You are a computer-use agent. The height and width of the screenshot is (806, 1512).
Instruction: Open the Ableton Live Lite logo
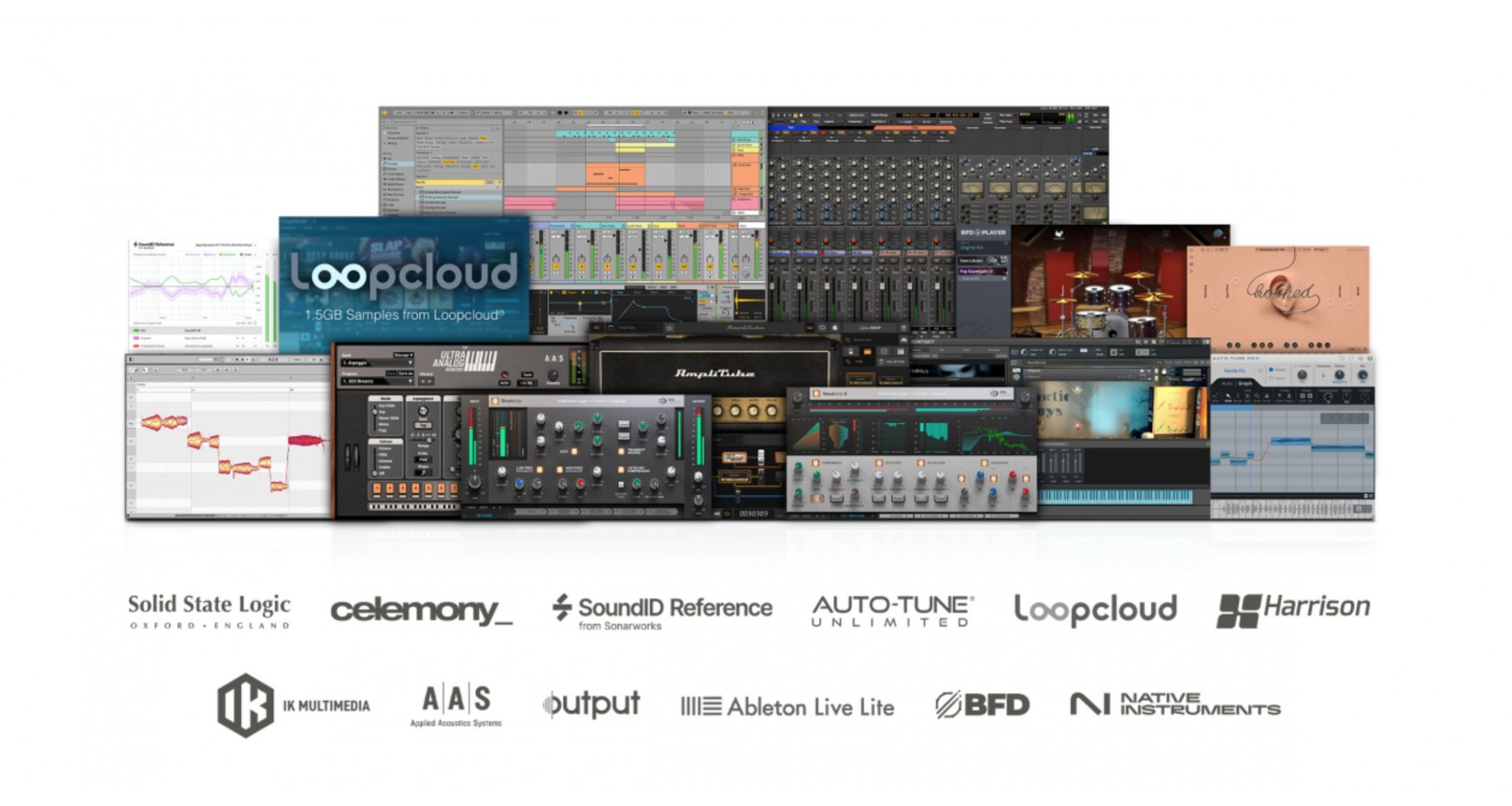coord(787,707)
